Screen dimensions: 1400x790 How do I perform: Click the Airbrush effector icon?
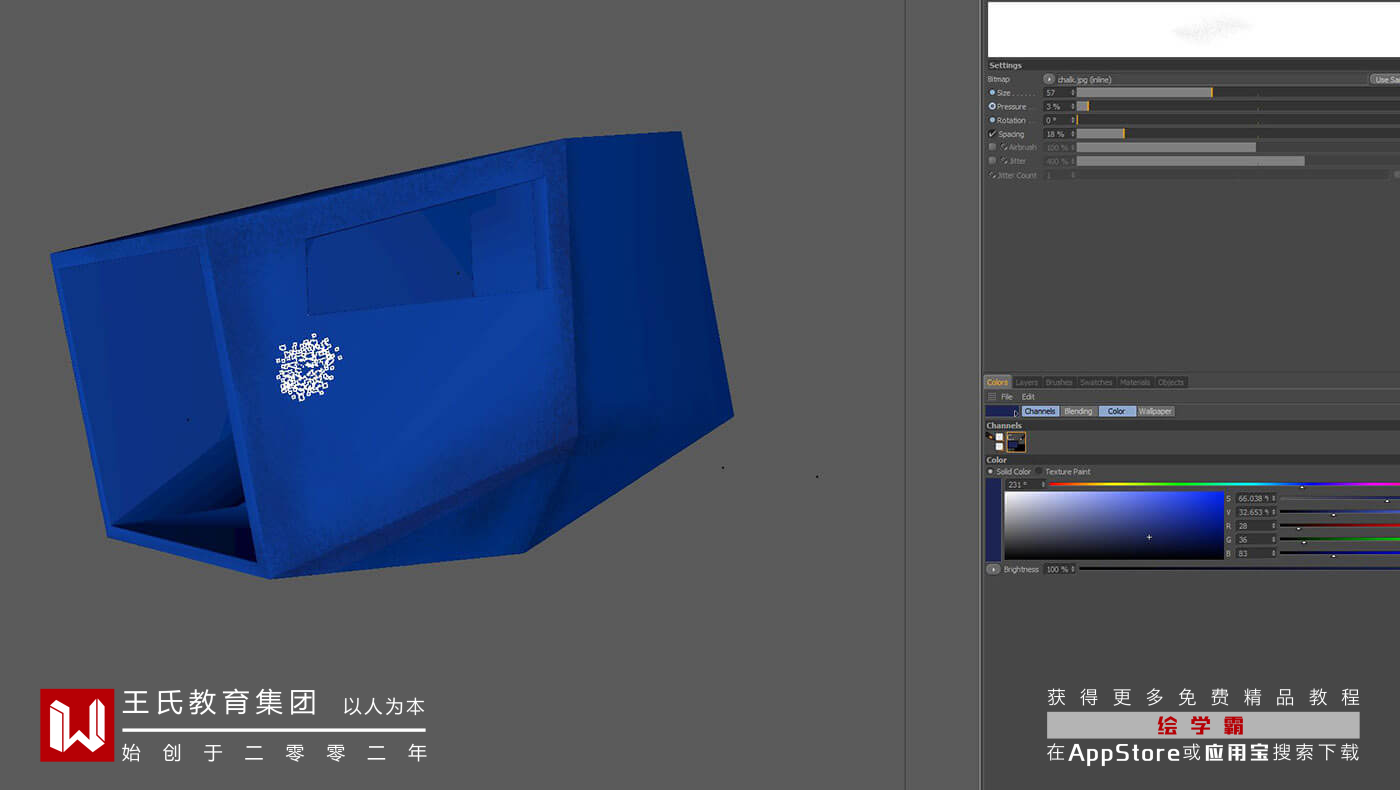tap(1004, 147)
